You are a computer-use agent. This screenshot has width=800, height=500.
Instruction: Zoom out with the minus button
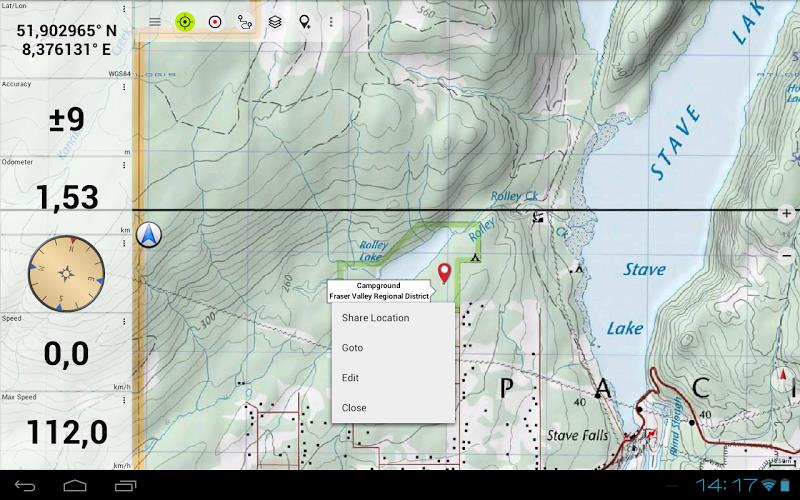(x=786, y=256)
